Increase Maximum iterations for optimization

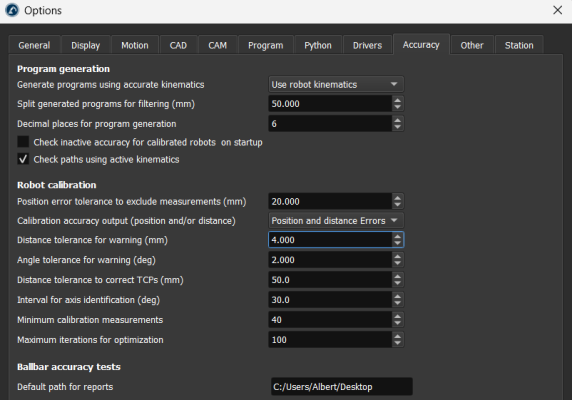[x=398, y=336]
